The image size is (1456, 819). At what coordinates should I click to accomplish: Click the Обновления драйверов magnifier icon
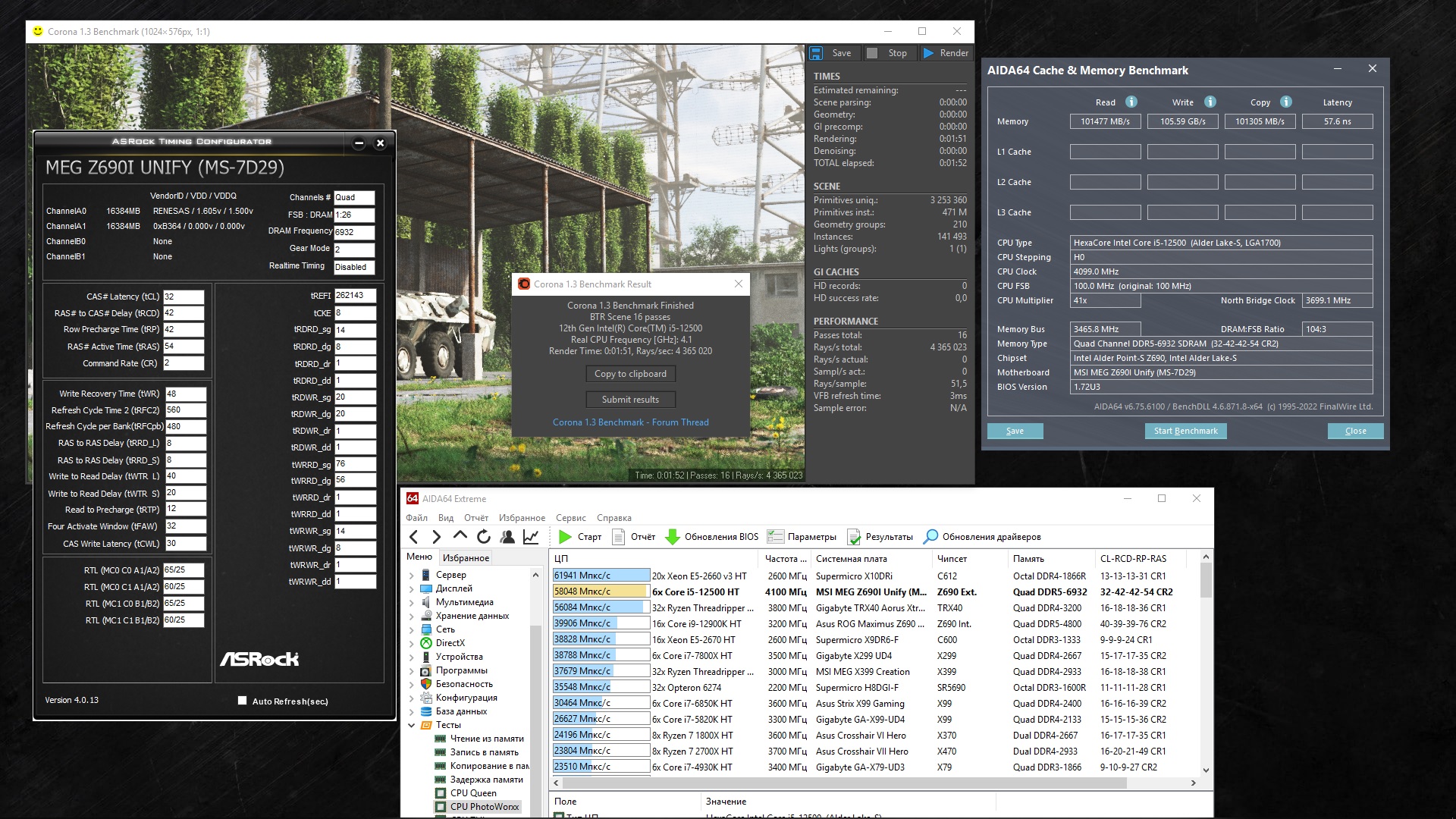[930, 537]
